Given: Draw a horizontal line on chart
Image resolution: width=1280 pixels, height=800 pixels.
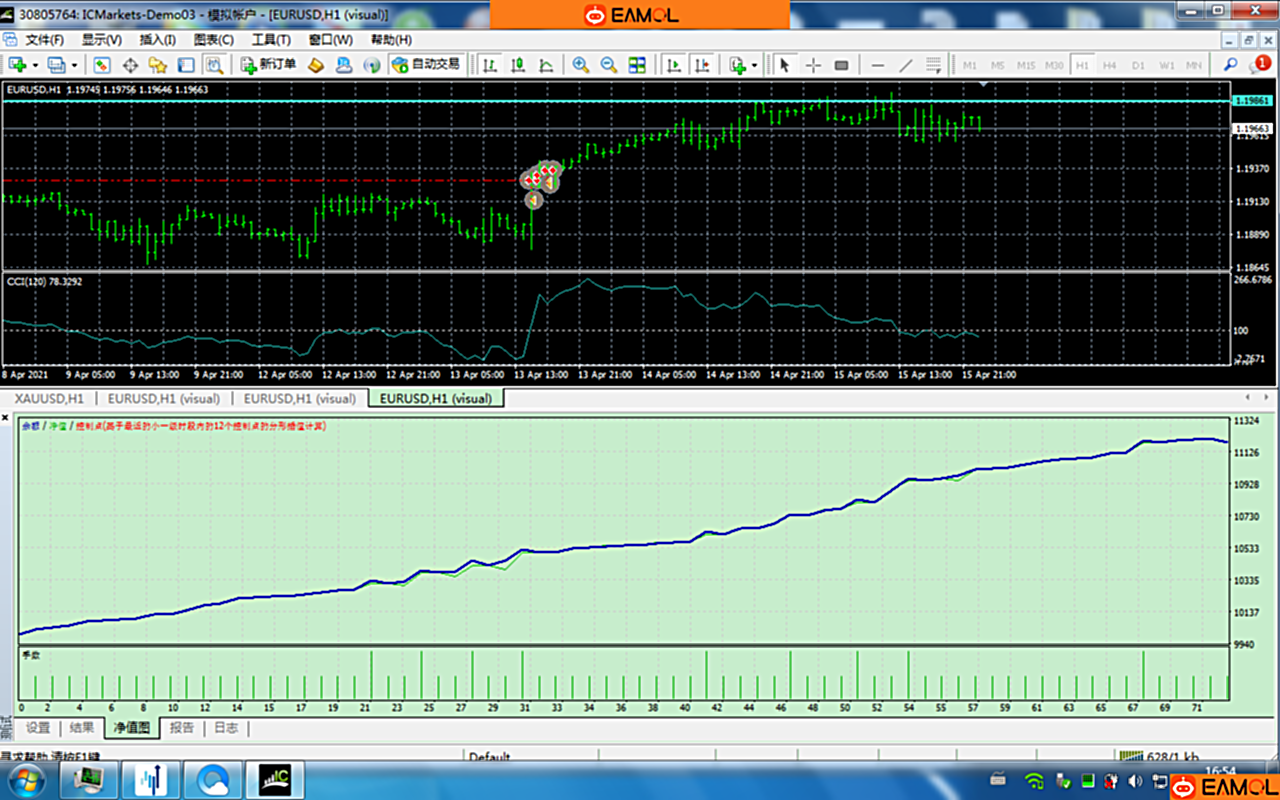Looking at the screenshot, I should tap(878, 65).
